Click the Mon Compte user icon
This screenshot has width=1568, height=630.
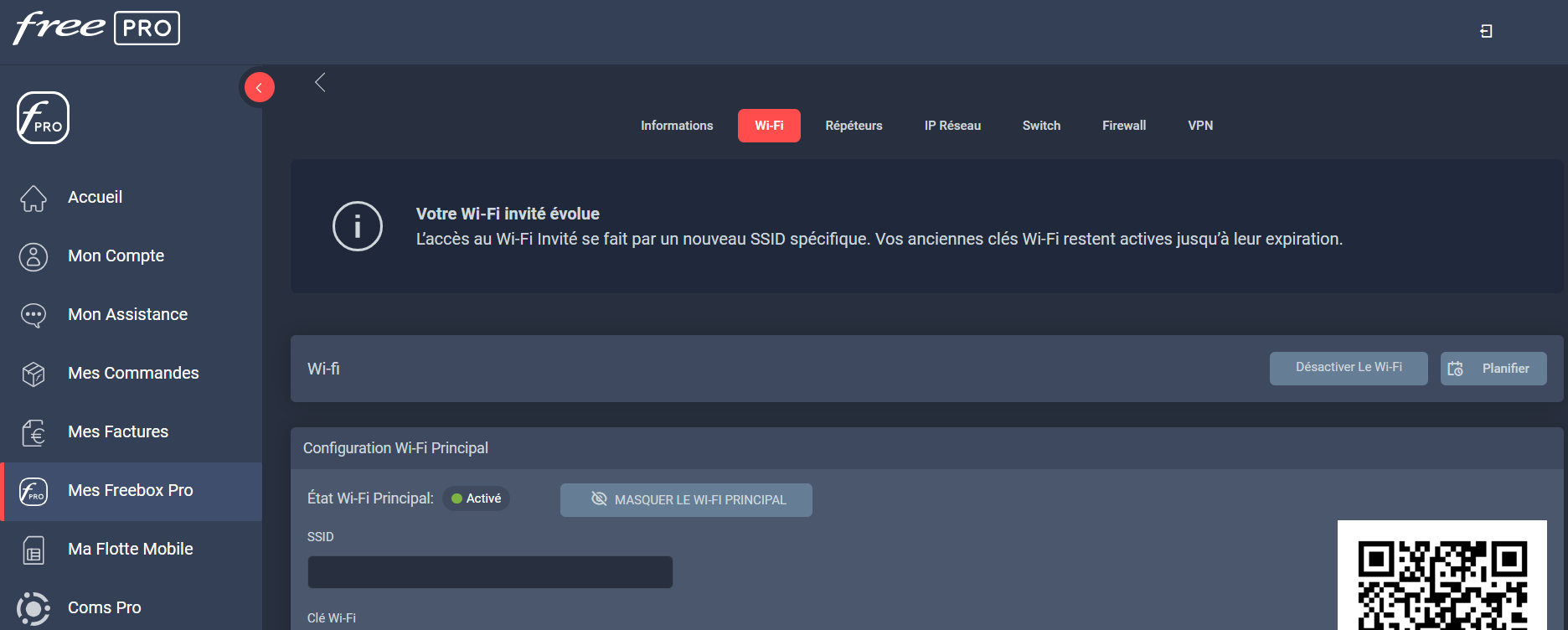(34, 256)
